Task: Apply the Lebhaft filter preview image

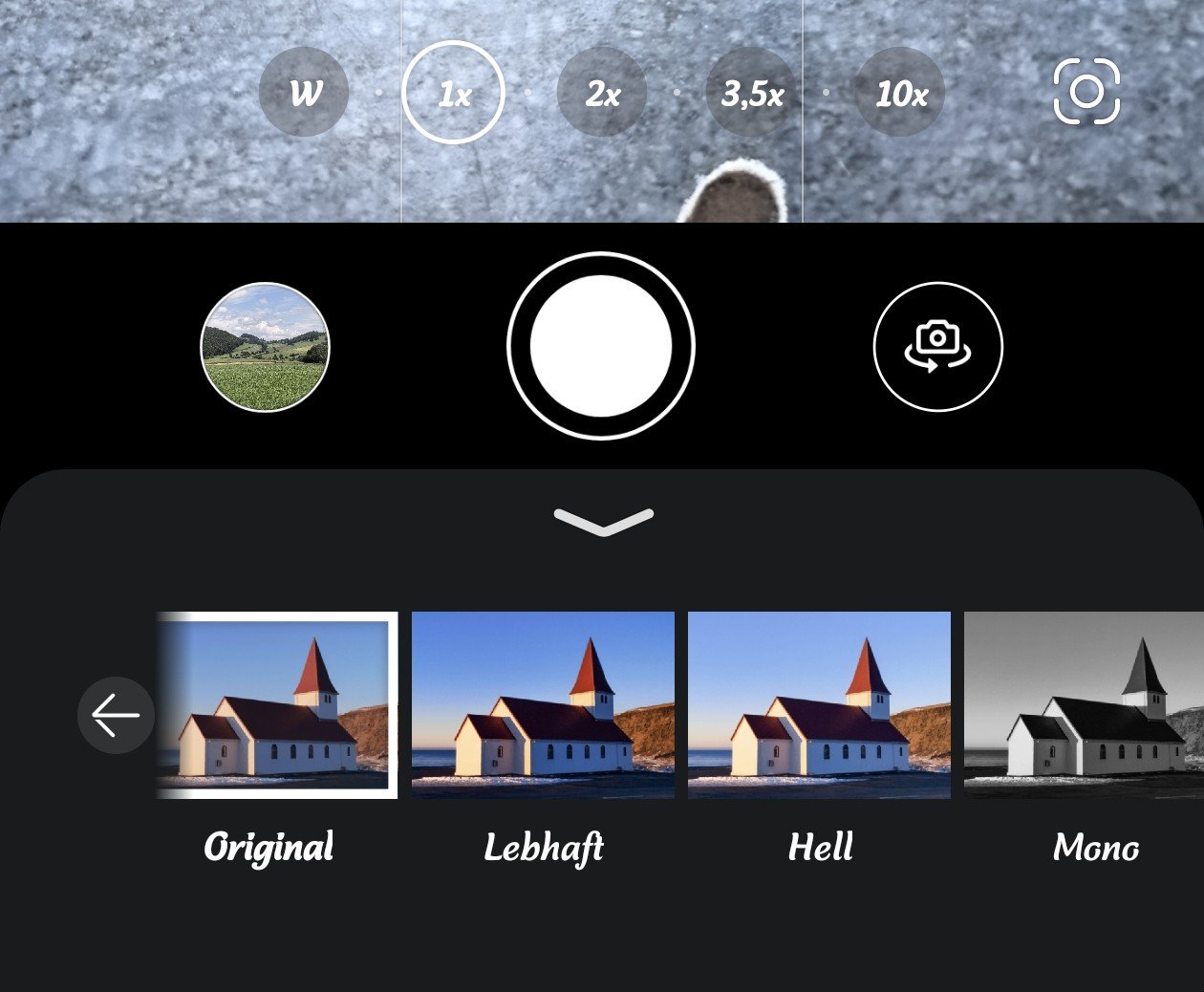Action: [x=543, y=705]
